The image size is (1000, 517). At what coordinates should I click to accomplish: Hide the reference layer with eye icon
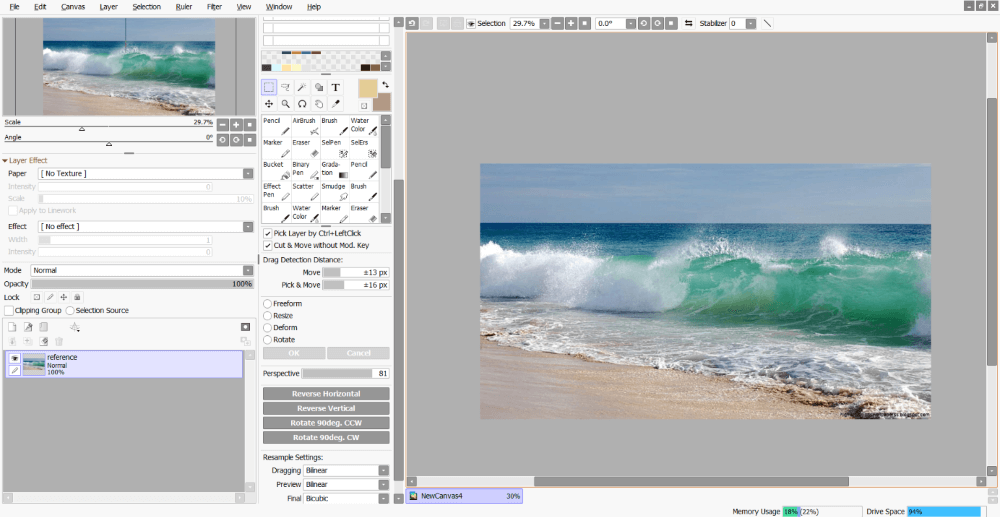pyautogui.click(x=14, y=358)
